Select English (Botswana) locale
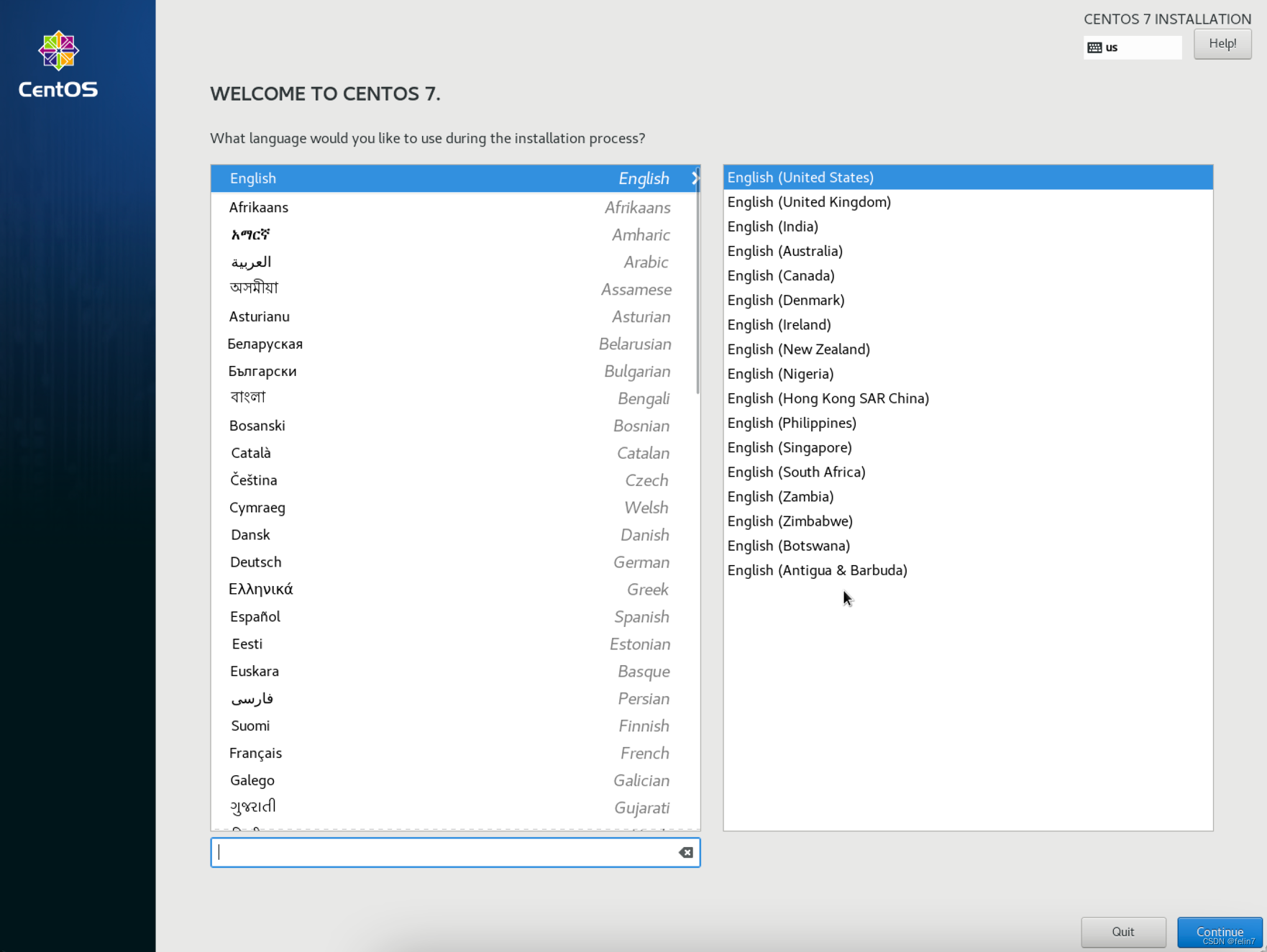Image resolution: width=1267 pixels, height=952 pixels. point(968,546)
